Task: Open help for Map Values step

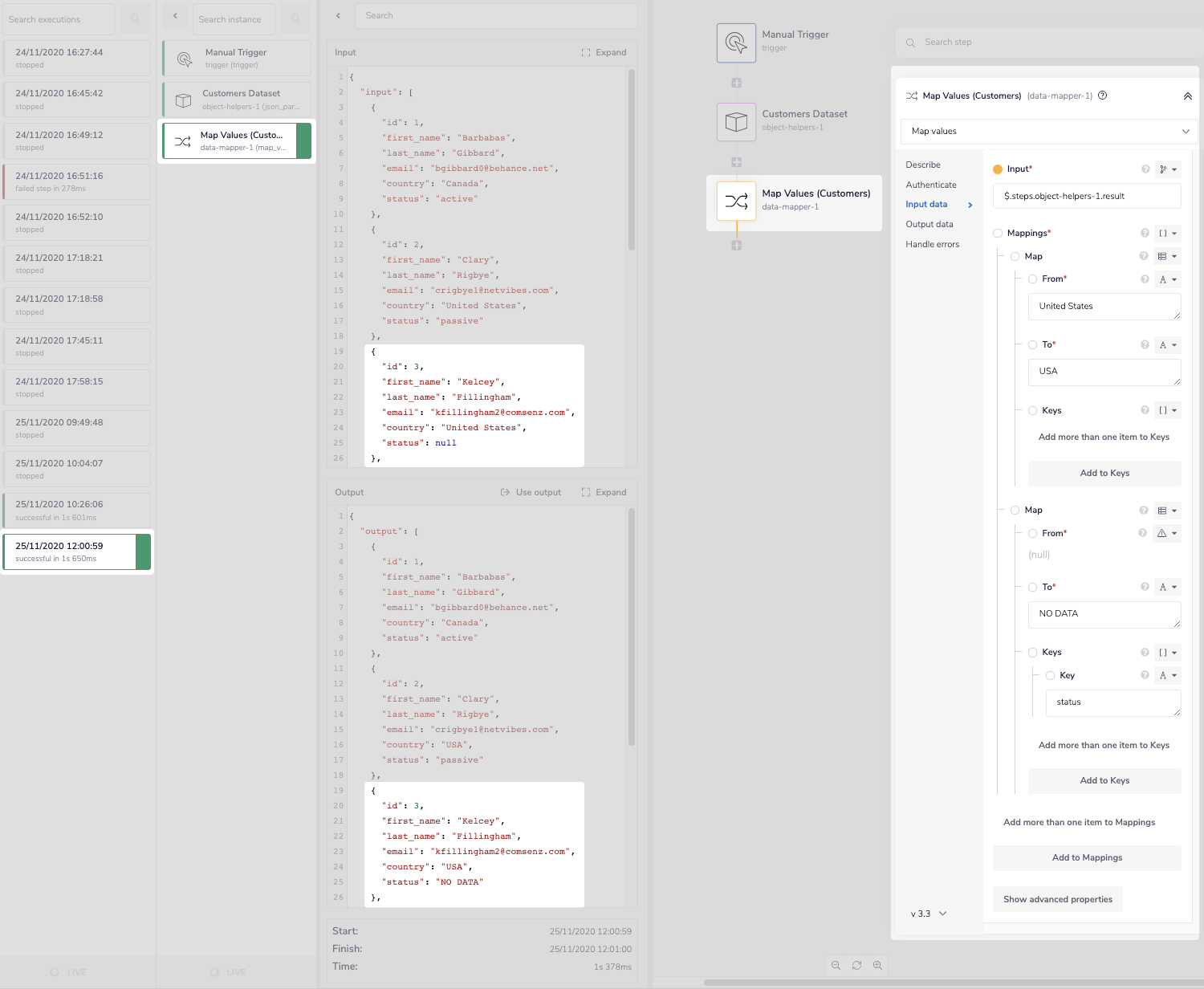Action: click(1103, 96)
